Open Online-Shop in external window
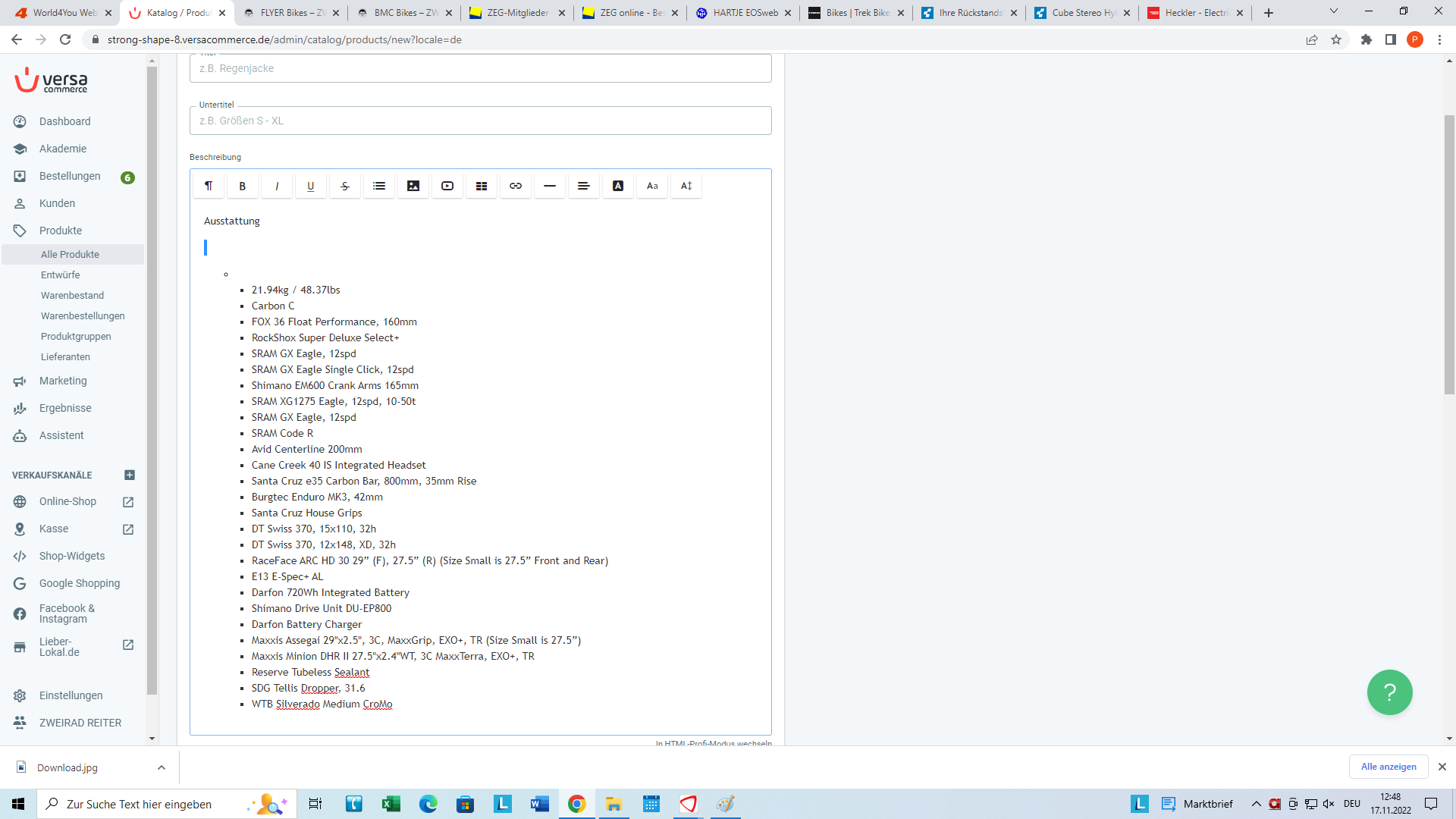 tap(128, 502)
